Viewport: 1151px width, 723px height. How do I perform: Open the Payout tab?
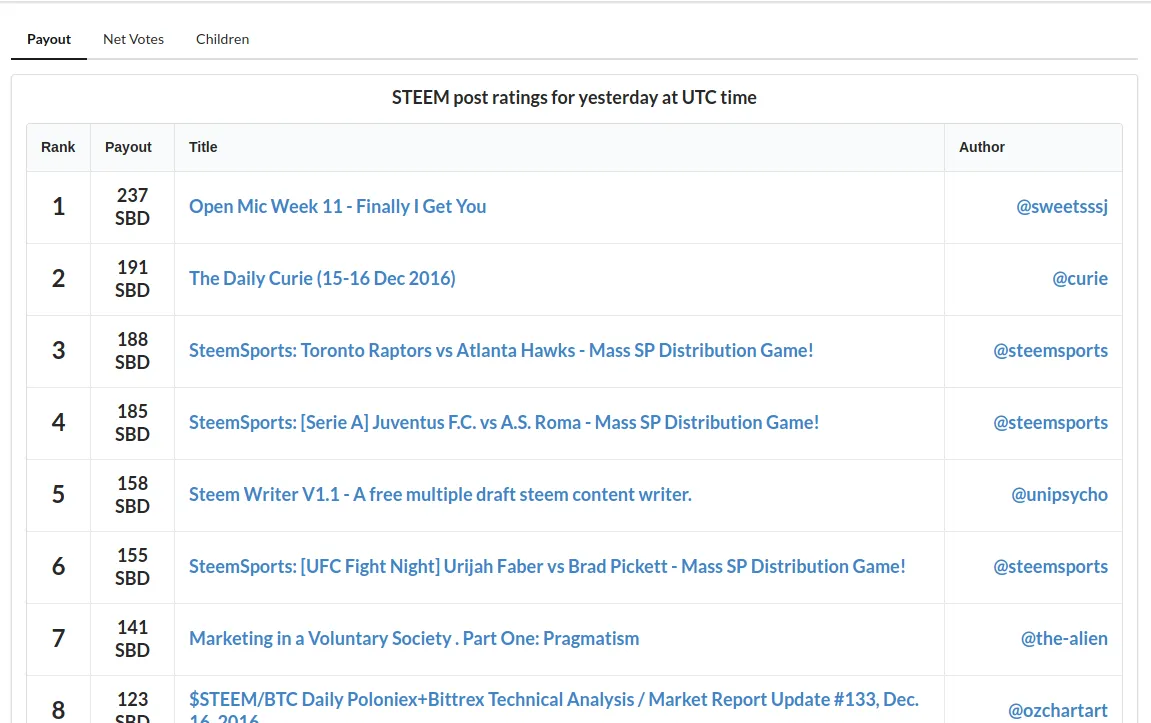tap(49, 39)
